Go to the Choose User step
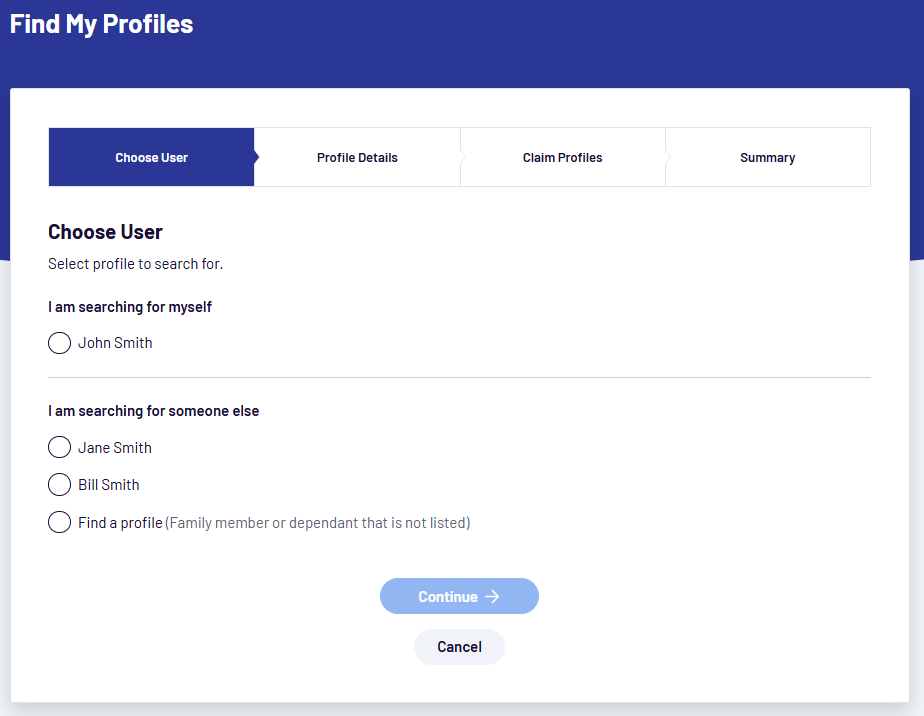Image resolution: width=924 pixels, height=716 pixels. [151, 158]
